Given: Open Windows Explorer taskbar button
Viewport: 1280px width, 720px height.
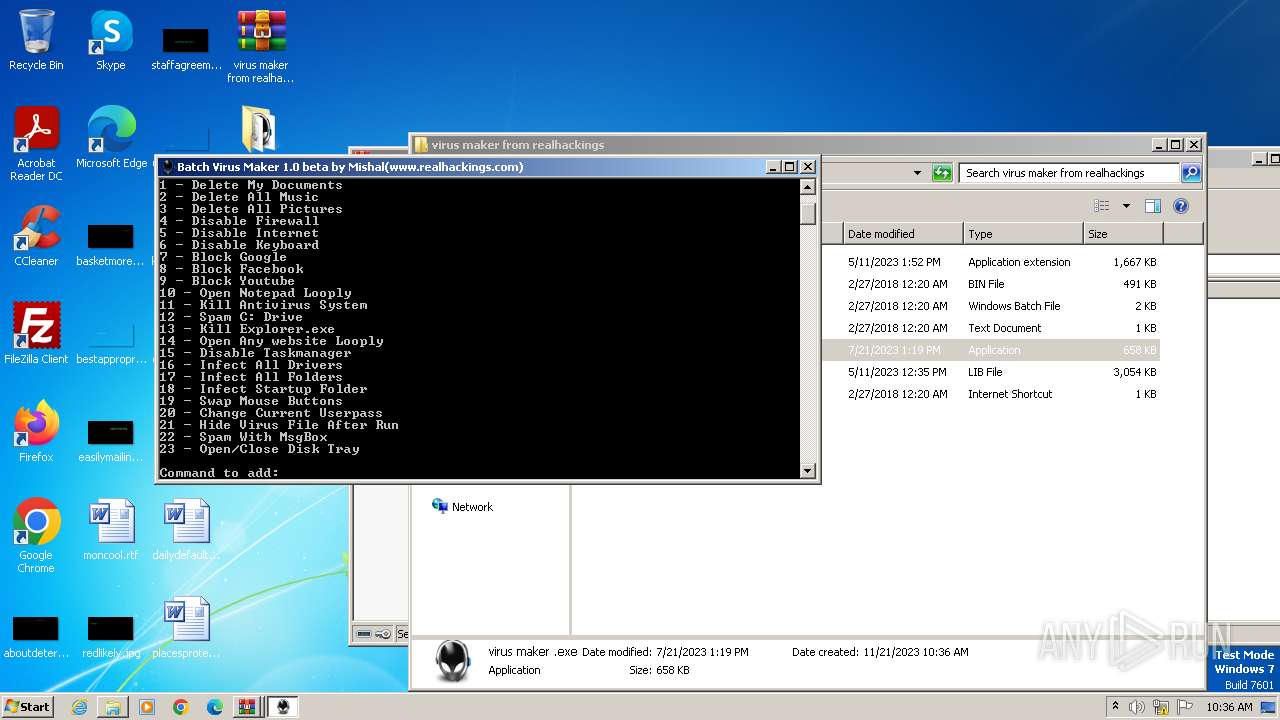Looking at the screenshot, I should (x=113, y=707).
